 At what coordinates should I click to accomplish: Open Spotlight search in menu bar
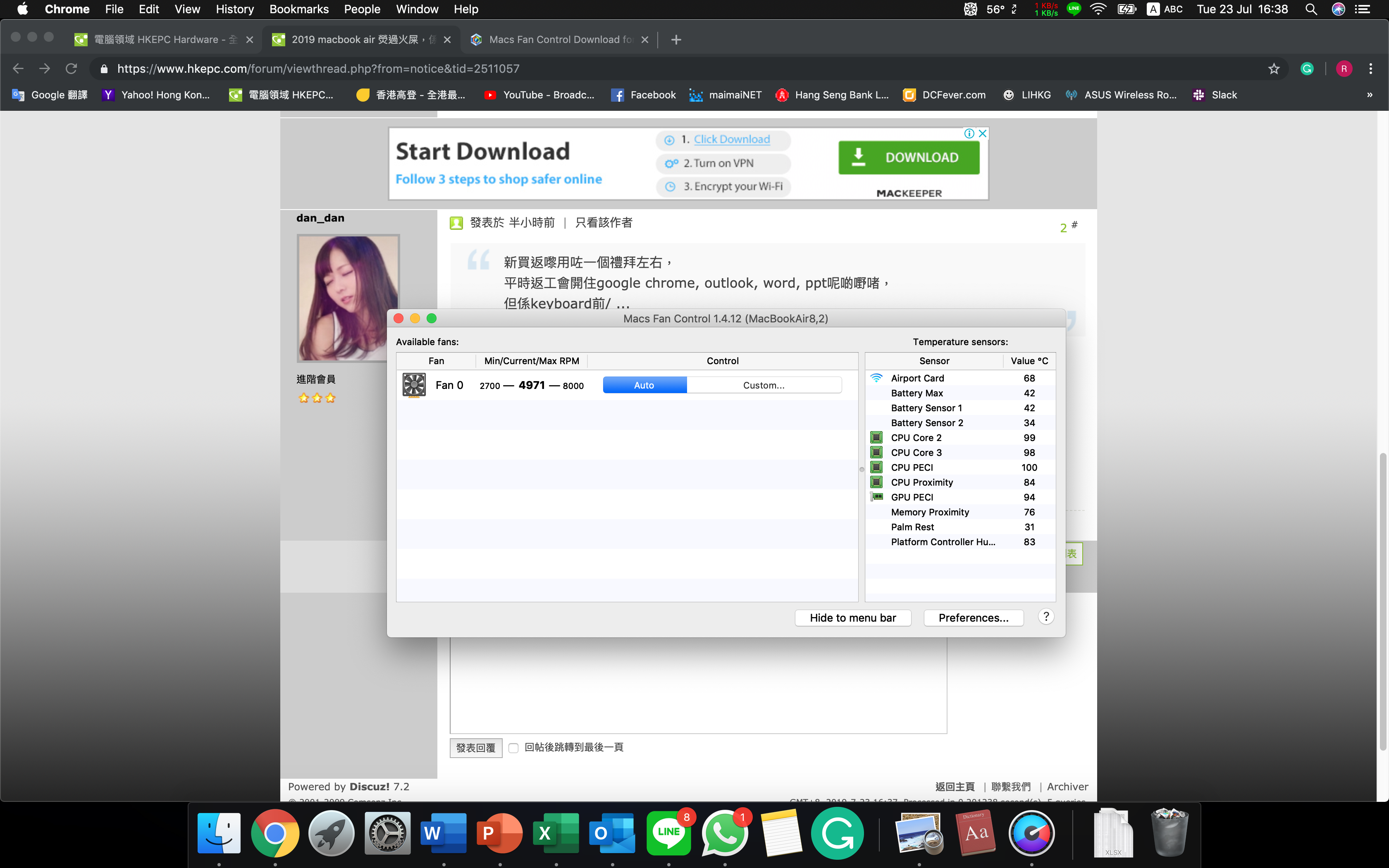[1311, 9]
